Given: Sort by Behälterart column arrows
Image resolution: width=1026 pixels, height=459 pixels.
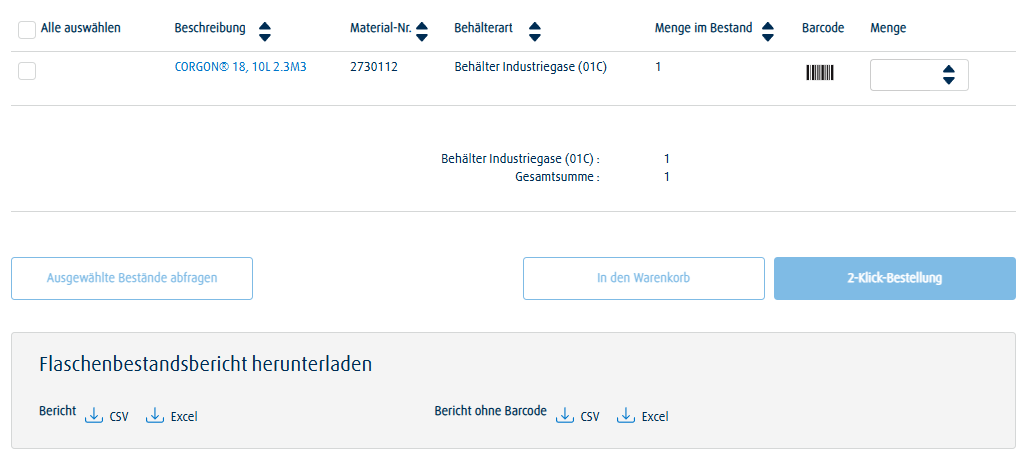Looking at the screenshot, I should pos(535,30).
